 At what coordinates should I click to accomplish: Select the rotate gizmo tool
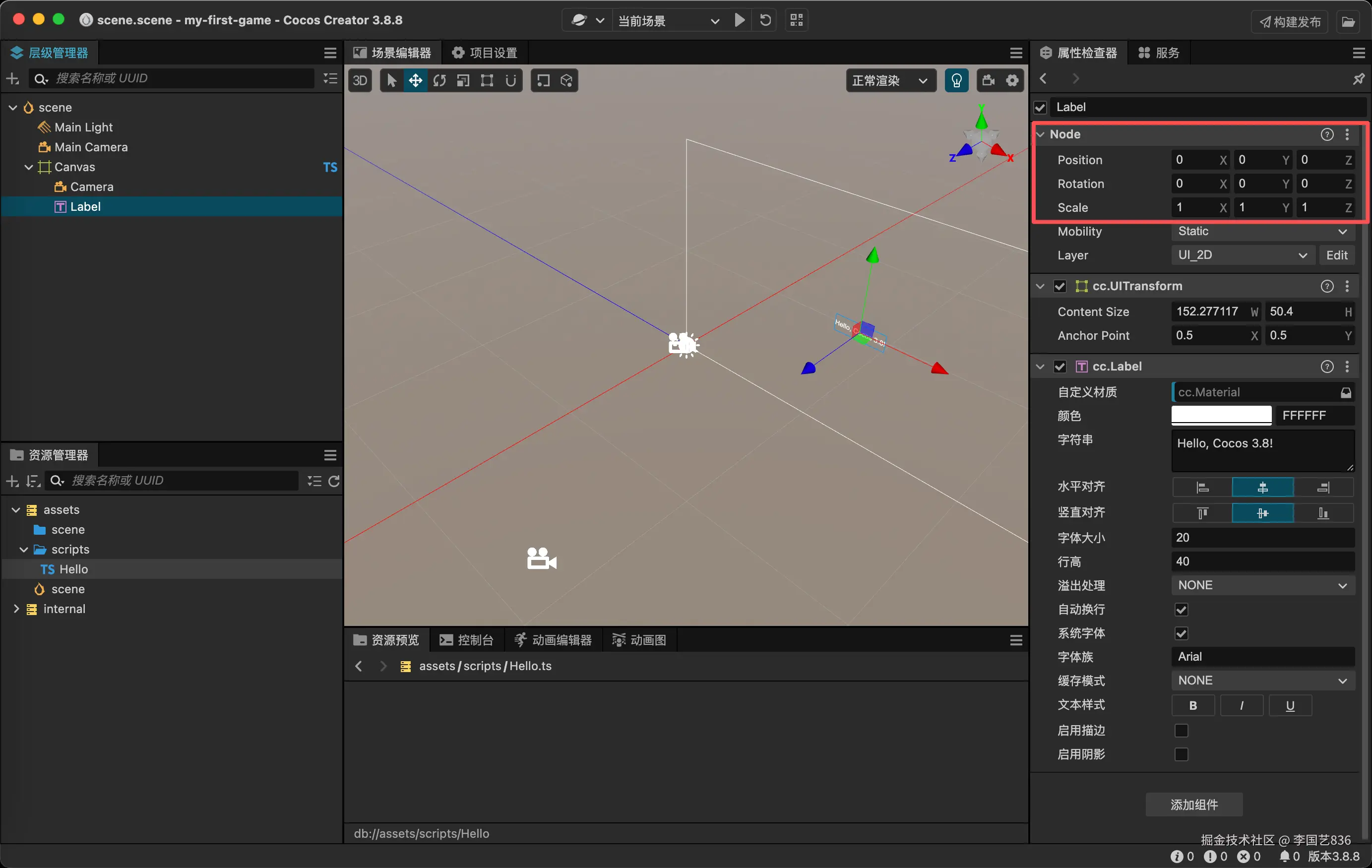tap(439, 80)
